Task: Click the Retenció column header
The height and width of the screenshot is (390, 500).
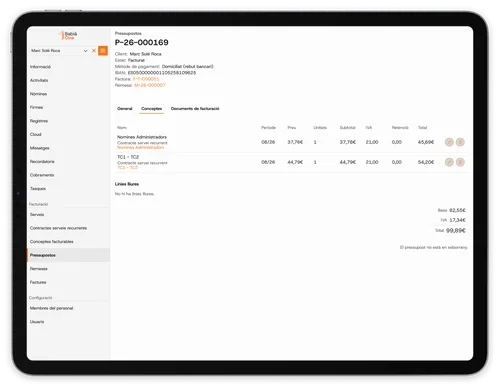Action: 400,128
